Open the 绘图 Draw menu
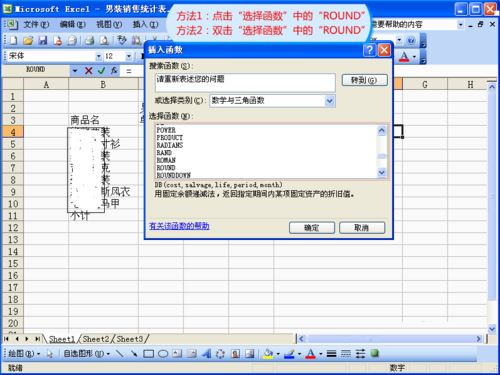Screen dimensions: 500x375 (x=24, y=354)
